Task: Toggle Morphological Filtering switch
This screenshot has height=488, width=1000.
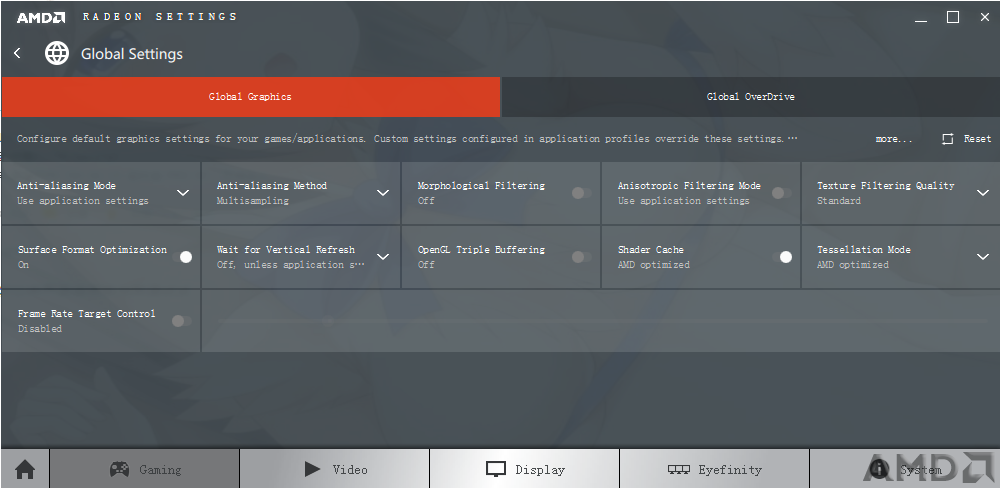Action: point(582,193)
